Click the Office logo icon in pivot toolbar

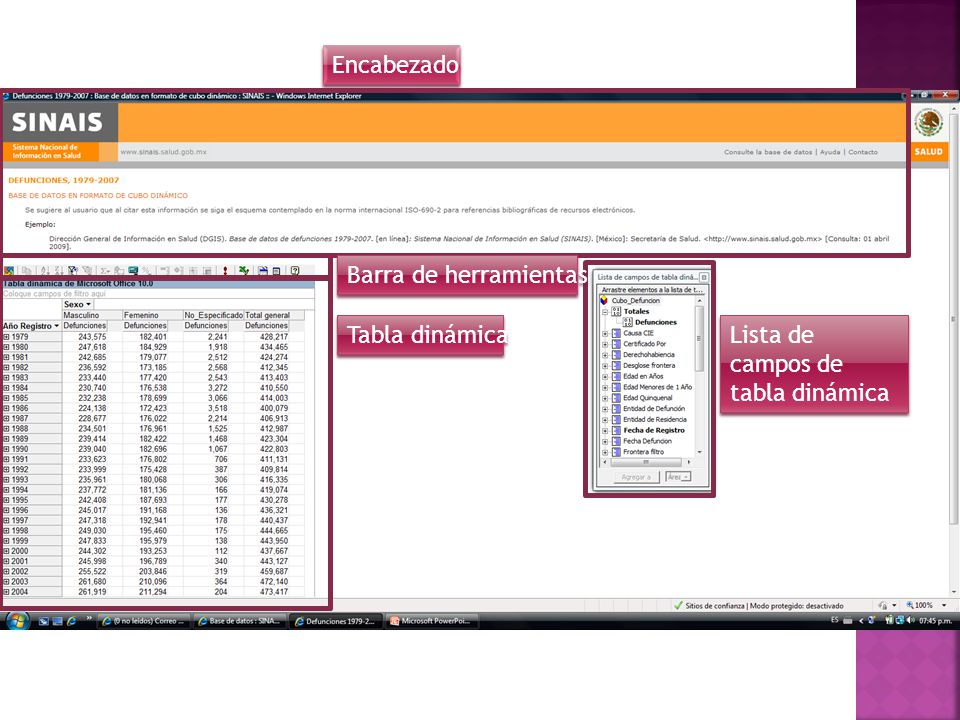[9, 270]
